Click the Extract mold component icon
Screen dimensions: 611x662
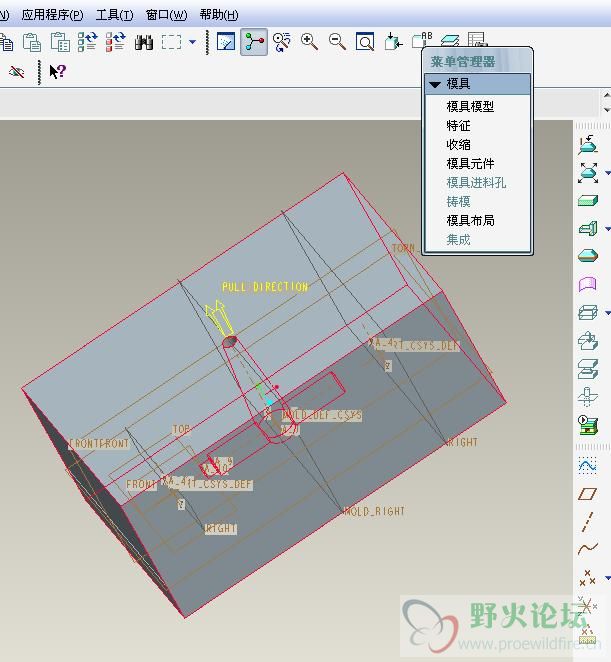[x=588, y=341]
